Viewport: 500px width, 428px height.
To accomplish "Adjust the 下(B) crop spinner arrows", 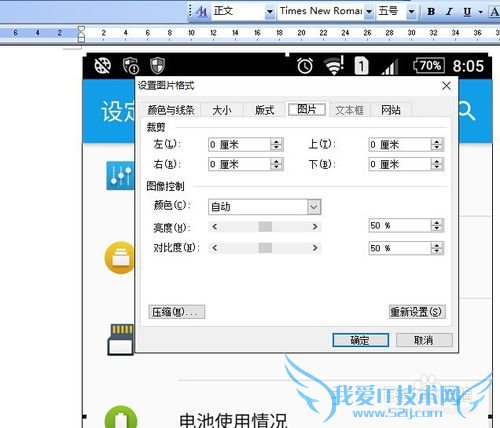I will click(x=437, y=164).
